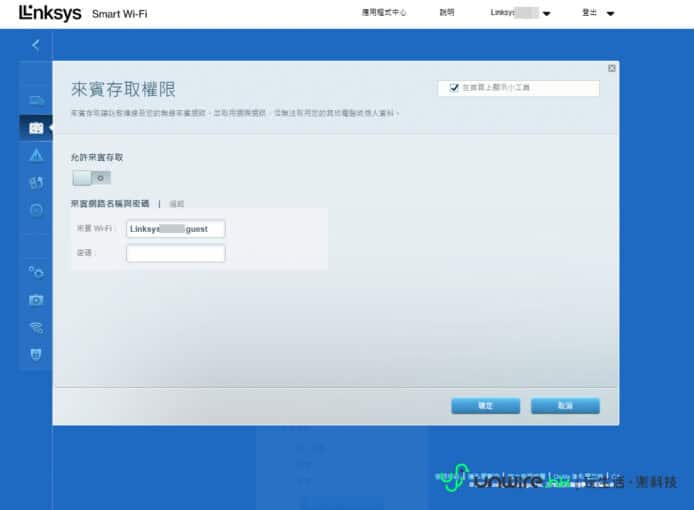Open Device List sidebar icon
The image size is (694, 510).
tap(36, 100)
